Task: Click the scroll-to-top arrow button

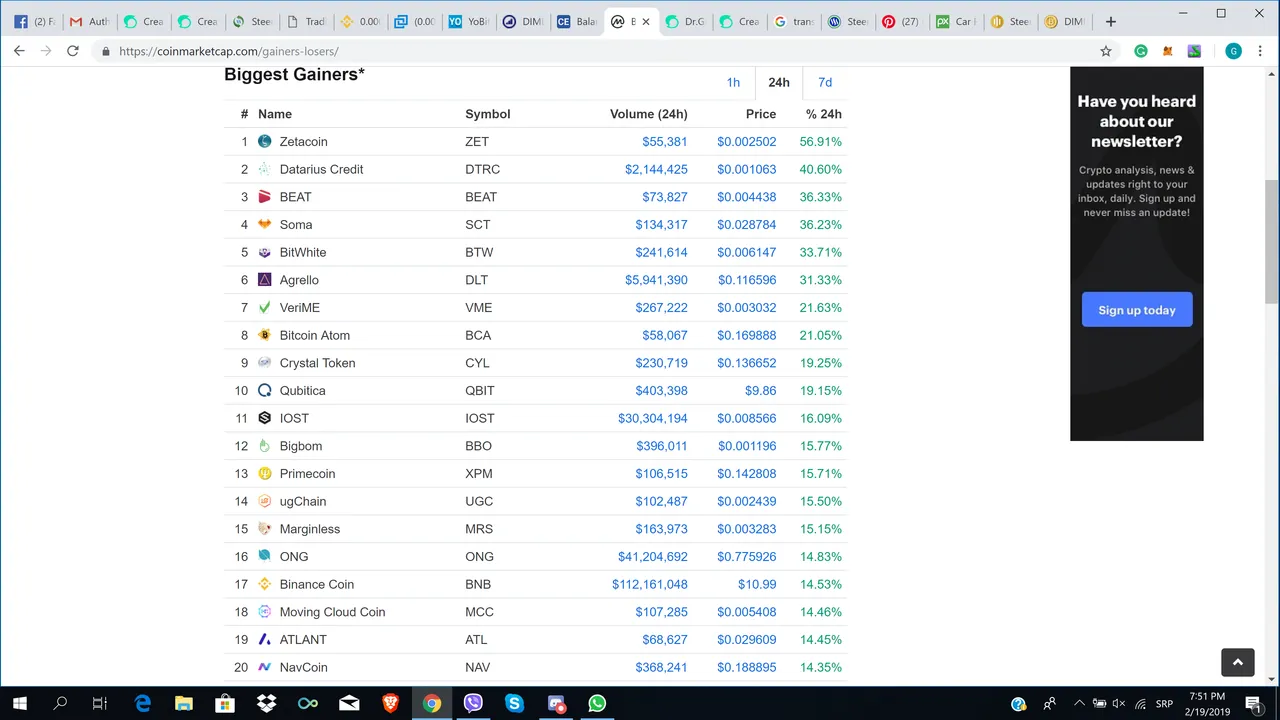Action: click(x=1237, y=662)
